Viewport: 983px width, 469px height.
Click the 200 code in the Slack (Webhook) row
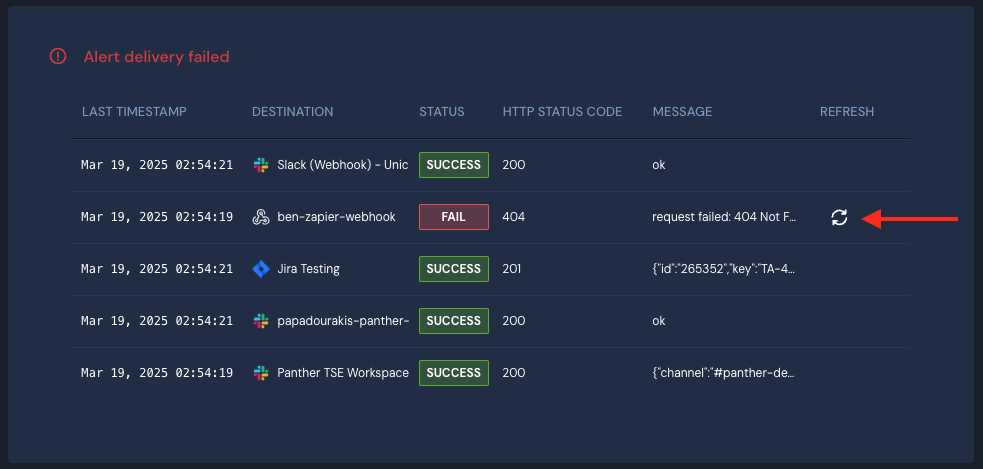coord(514,165)
